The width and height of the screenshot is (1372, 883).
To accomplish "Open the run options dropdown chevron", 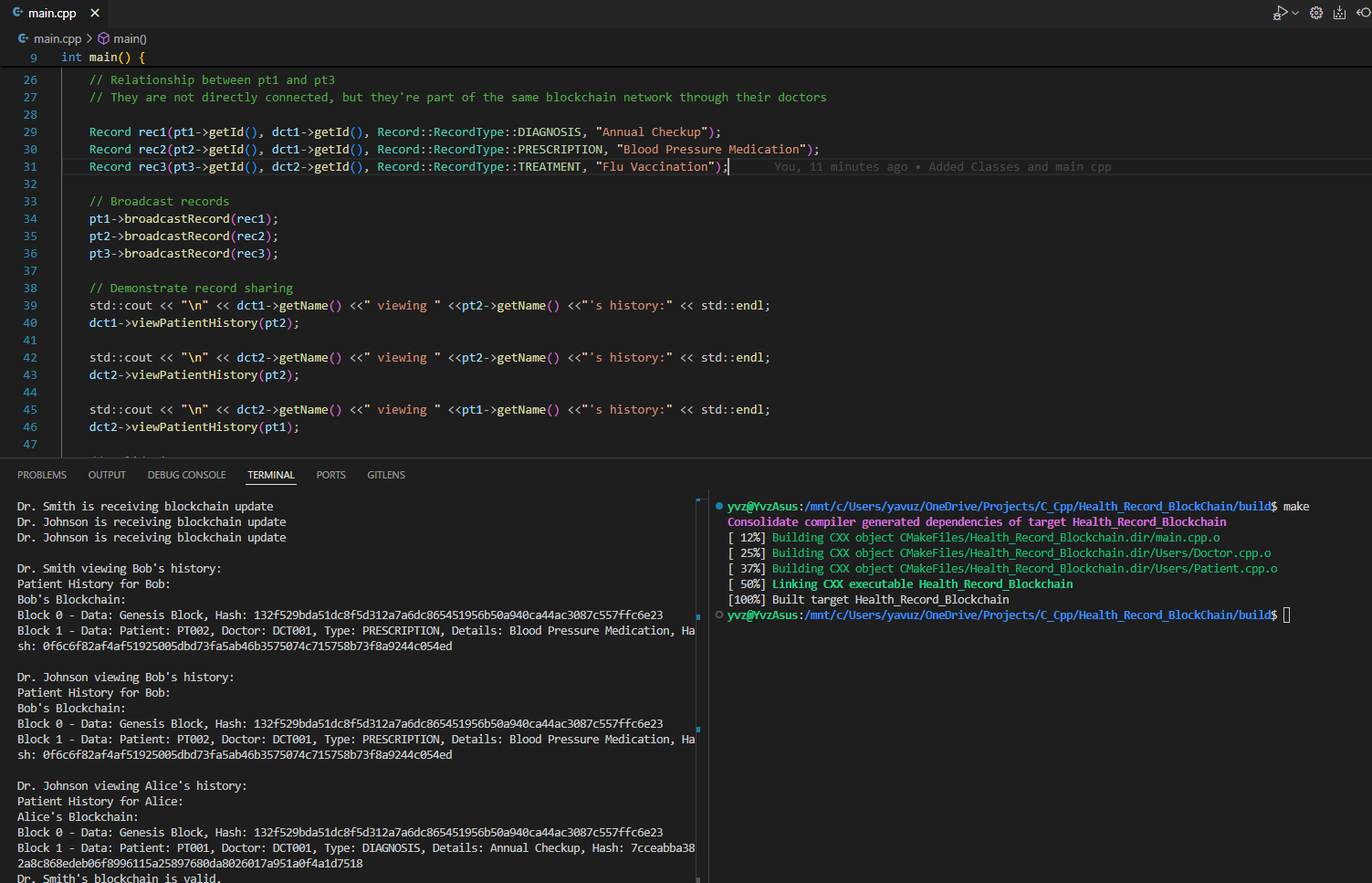I will click(x=1295, y=13).
